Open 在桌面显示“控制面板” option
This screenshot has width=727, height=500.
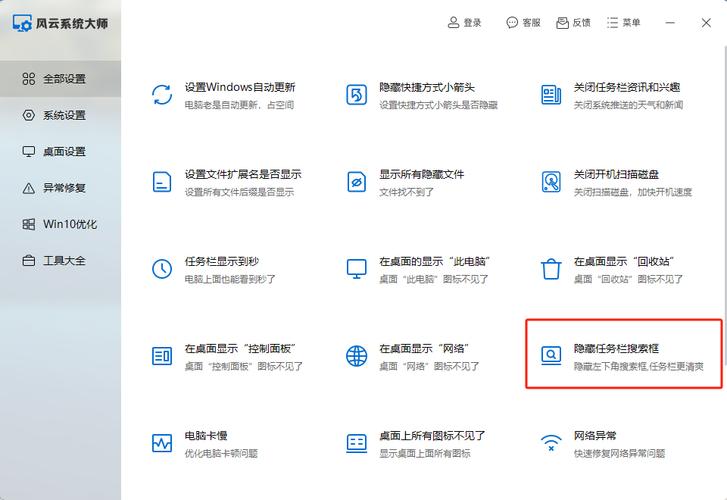pyautogui.click(x=240, y=349)
